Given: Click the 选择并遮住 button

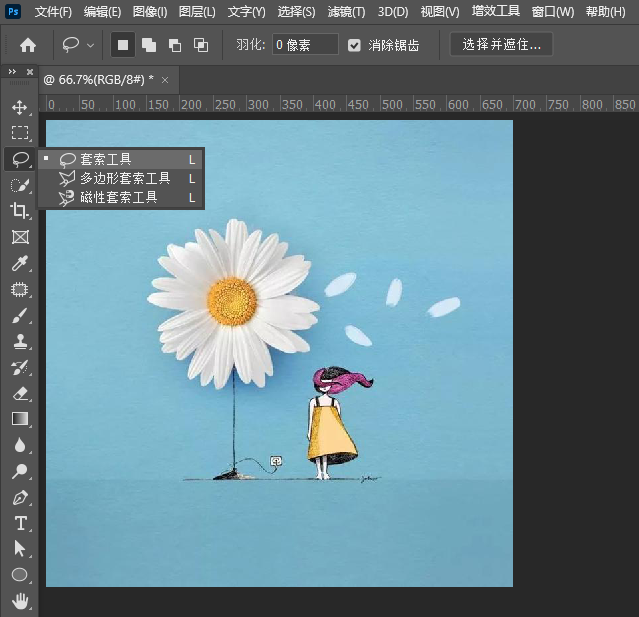Looking at the screenshot, I should [501, 45].
